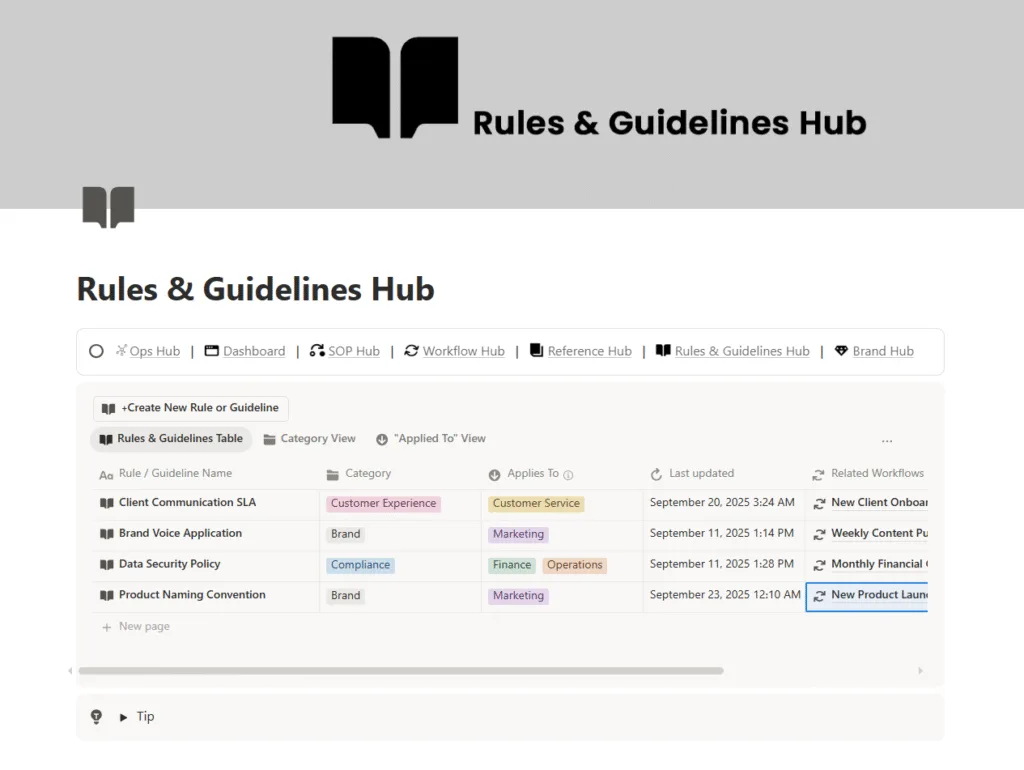Click the Workflow Hub sync icon

[x=411, y=351]
